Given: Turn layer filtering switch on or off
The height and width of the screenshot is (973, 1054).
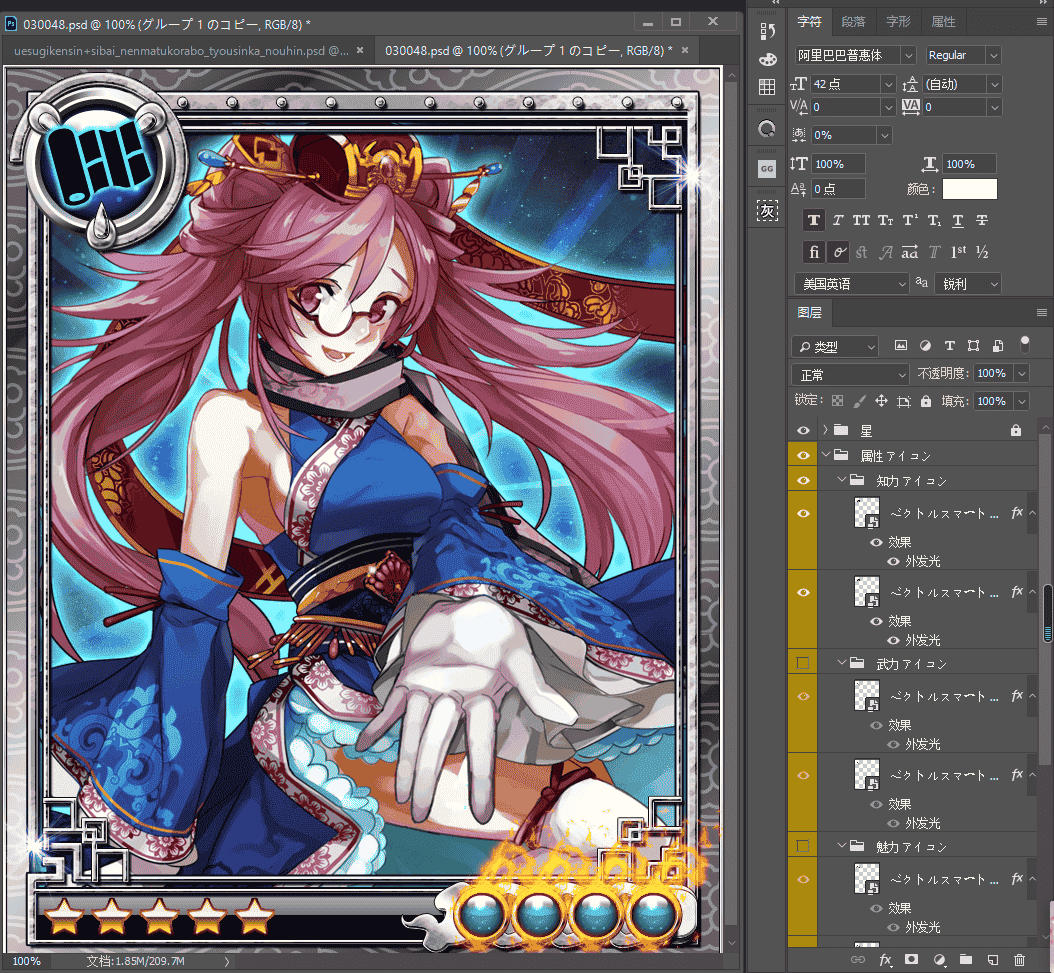Looking at the screenshot, I should point(1024,344).
